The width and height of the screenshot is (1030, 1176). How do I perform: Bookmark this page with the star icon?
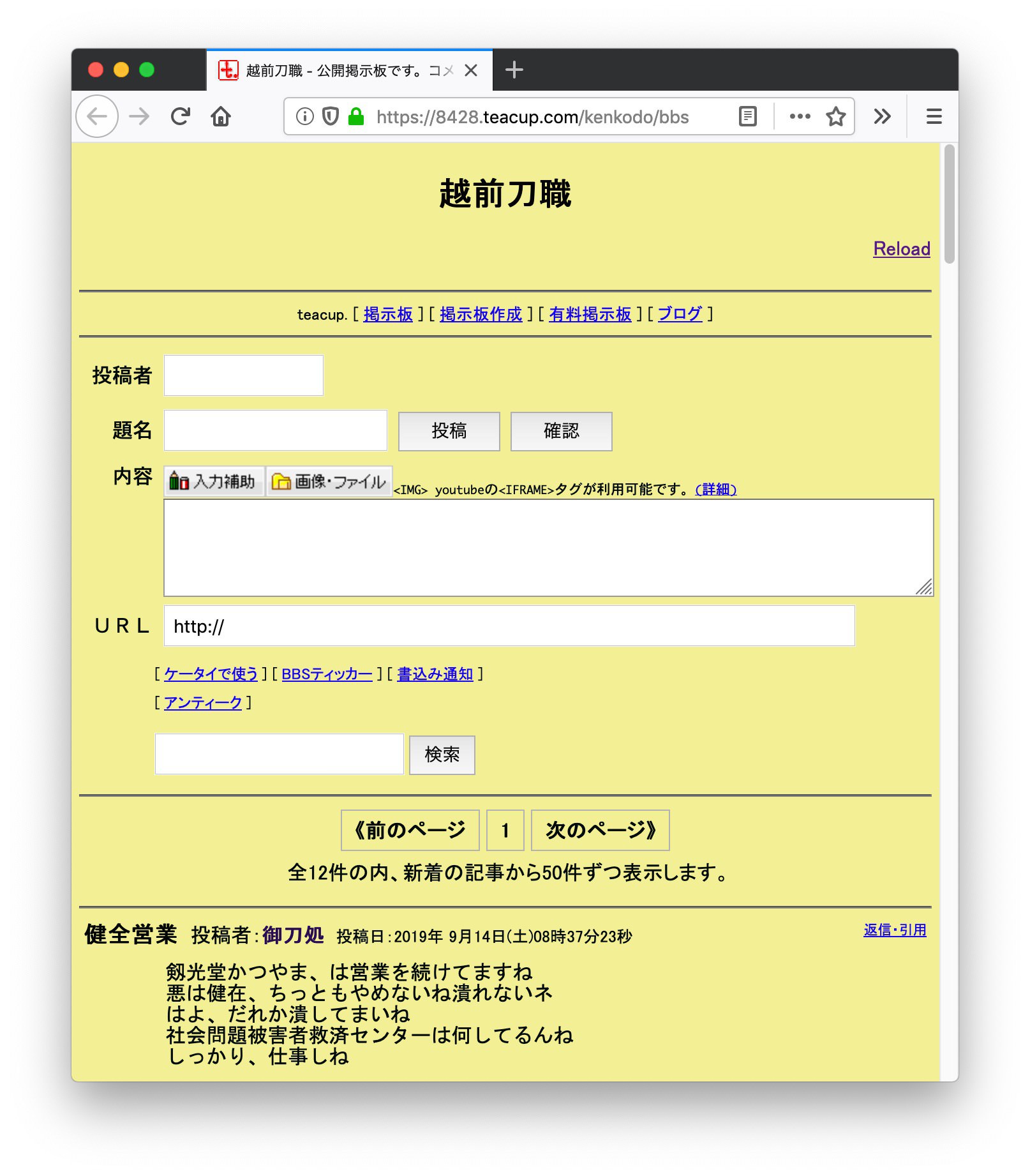click(x=835, y=116)
